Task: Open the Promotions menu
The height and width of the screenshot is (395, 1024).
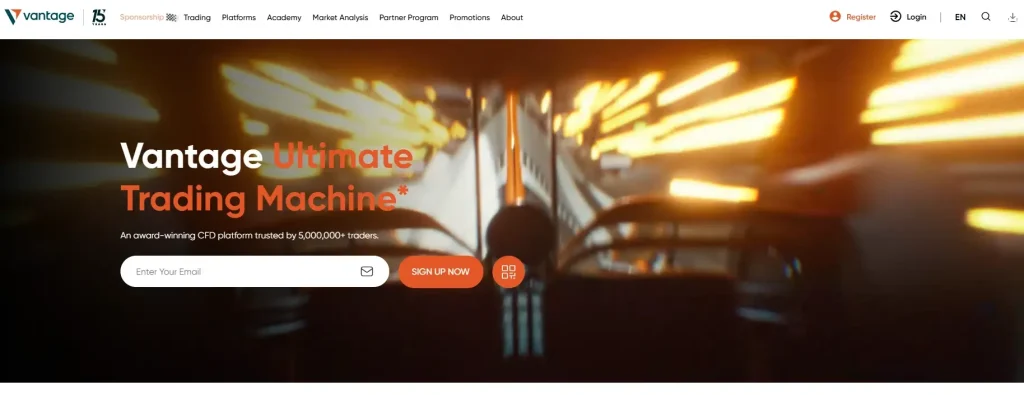Action: [x=470, y=18]
